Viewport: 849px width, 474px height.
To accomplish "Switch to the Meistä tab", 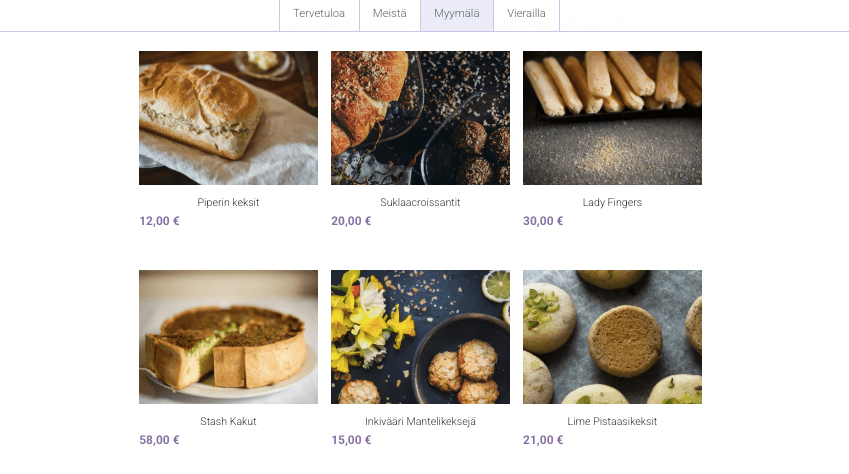I will pos(390,14).
